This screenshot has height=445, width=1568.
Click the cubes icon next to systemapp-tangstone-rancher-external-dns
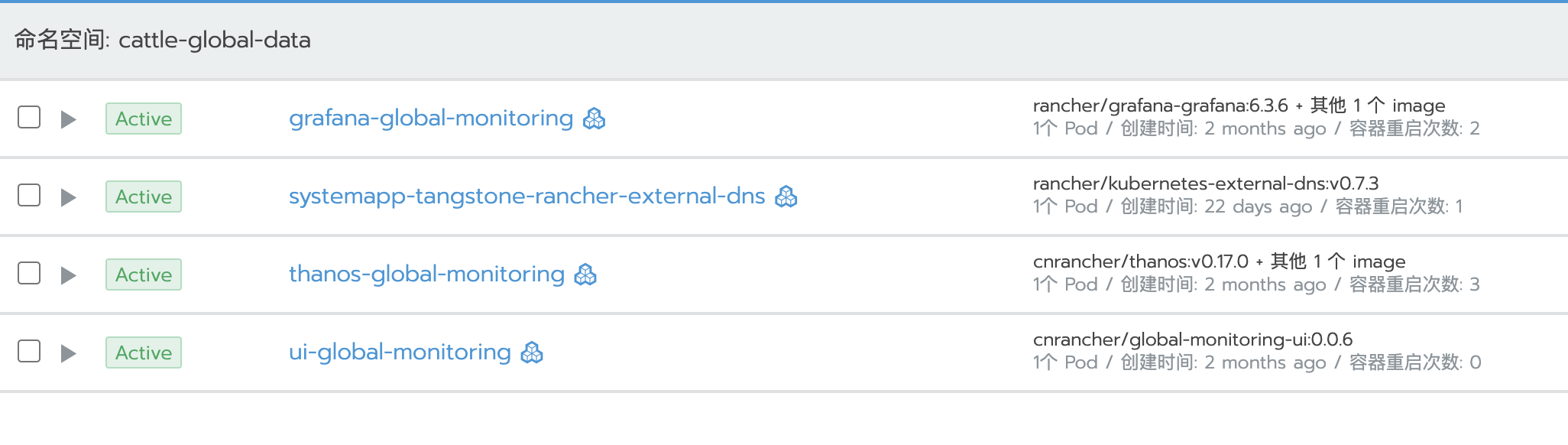click(x=786, y=197)
